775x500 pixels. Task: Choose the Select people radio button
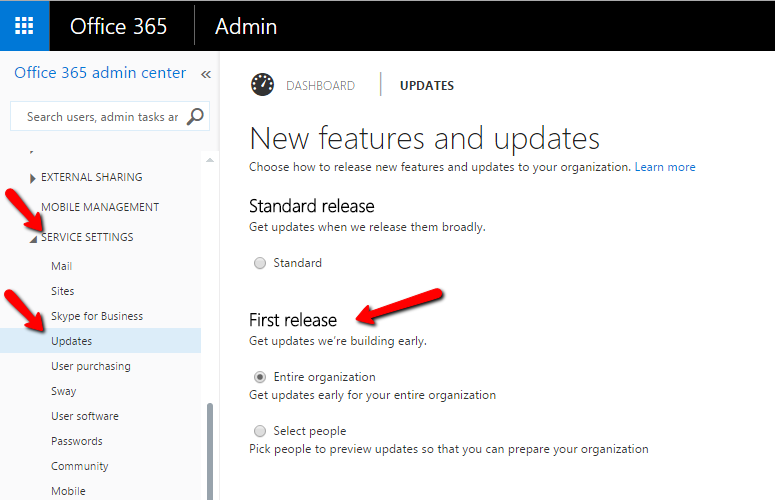click(260, 431)
